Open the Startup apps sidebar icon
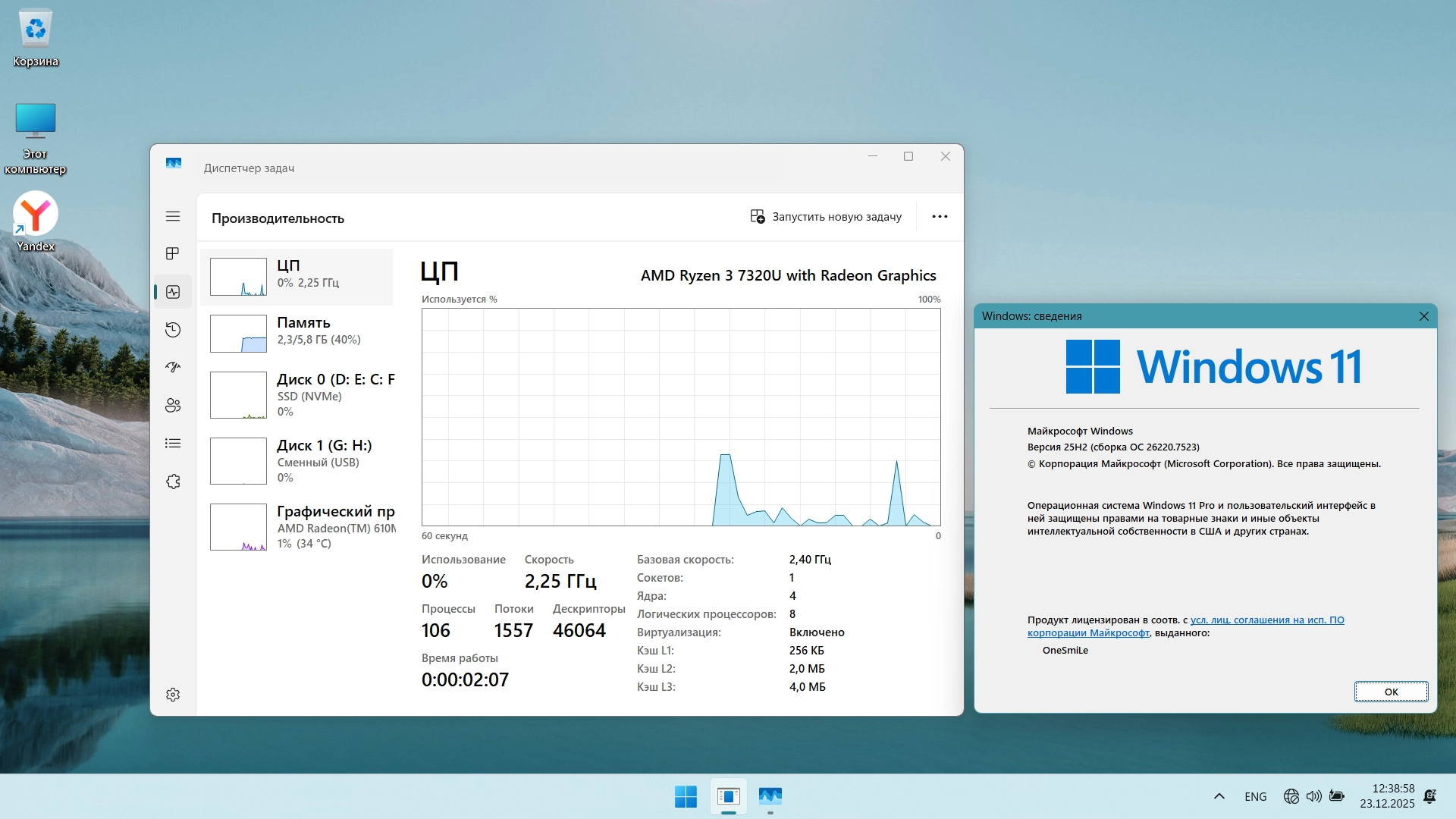This screenshot has height=819, width=1456. (x=173, y=367)
